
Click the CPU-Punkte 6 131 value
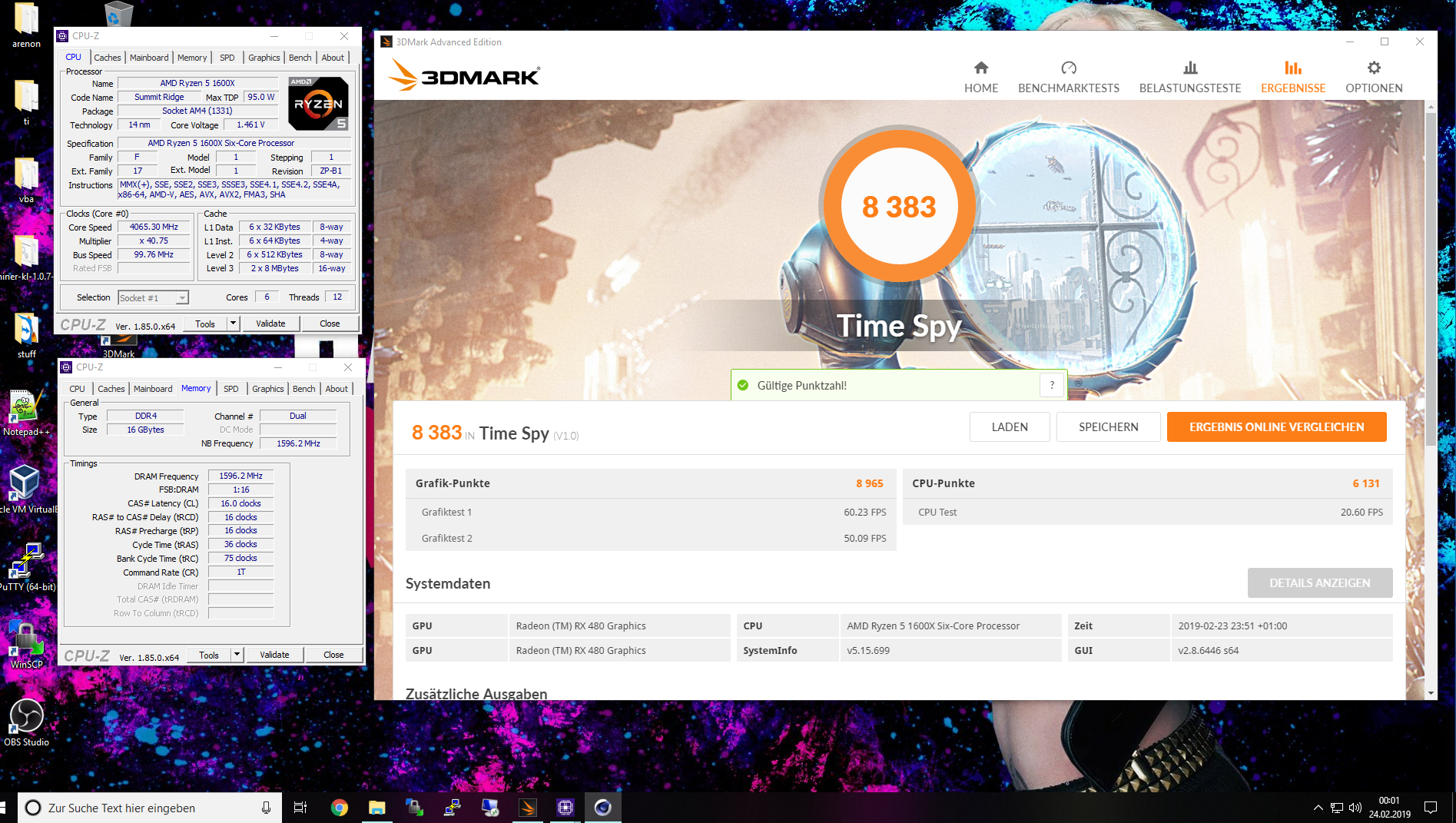pyautogui.click(x=1365, y=483)
